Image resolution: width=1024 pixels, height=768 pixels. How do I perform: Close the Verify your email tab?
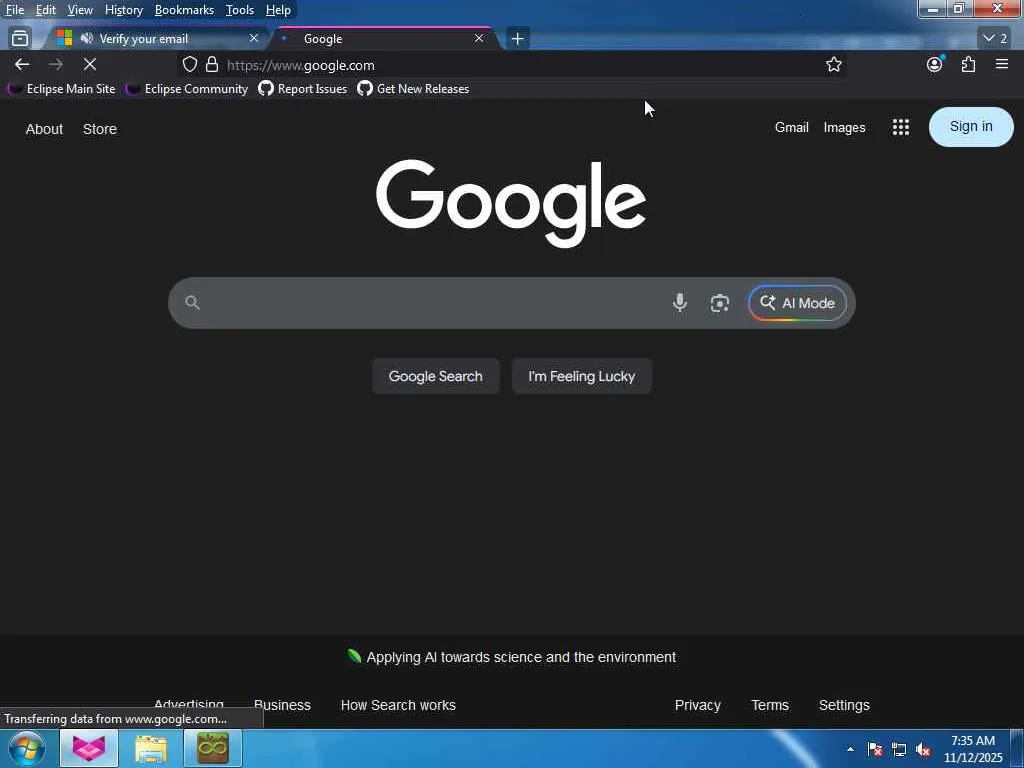pyautogui.click(x=254, y=39)
